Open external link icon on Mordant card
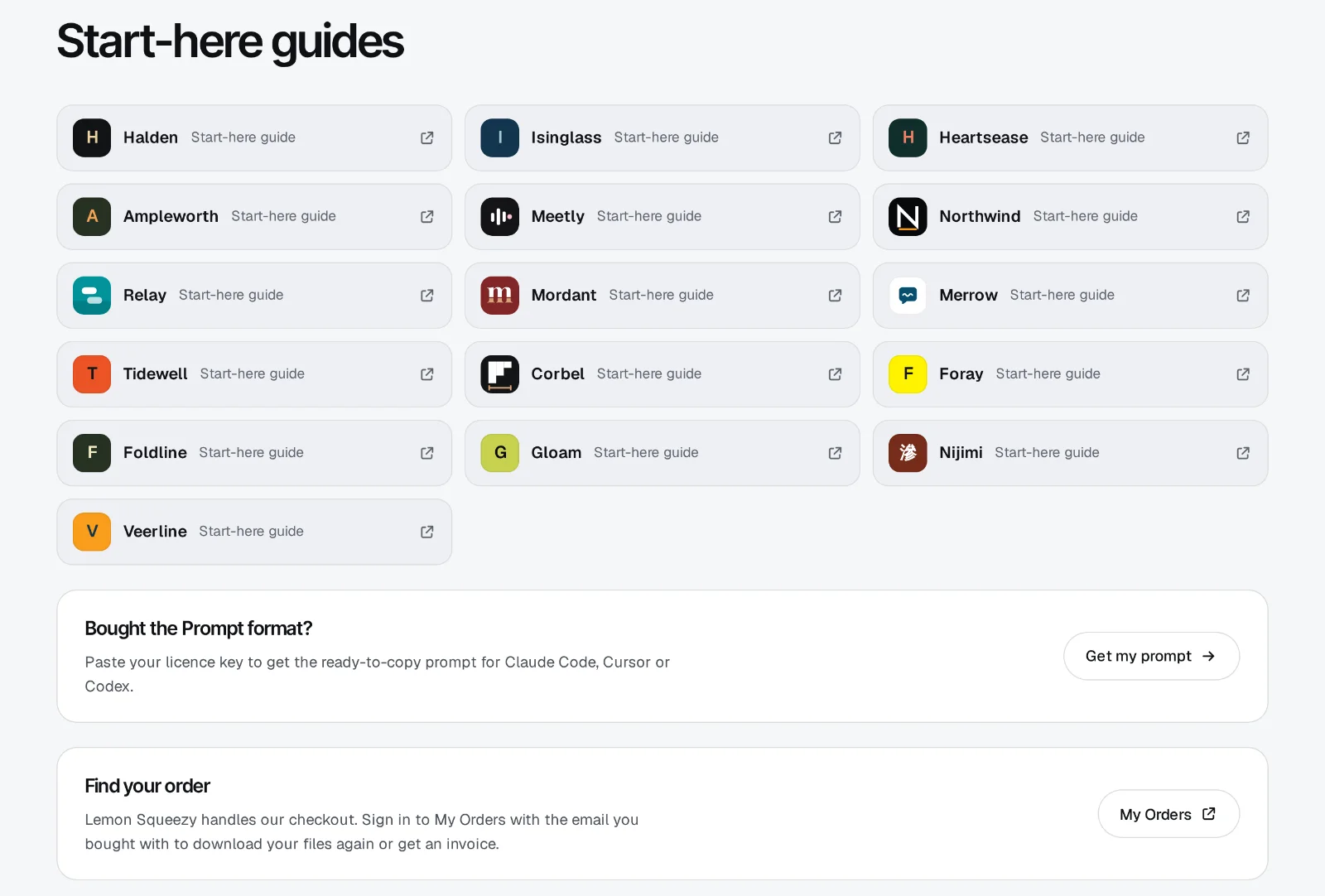 click(x=836, y=295)
